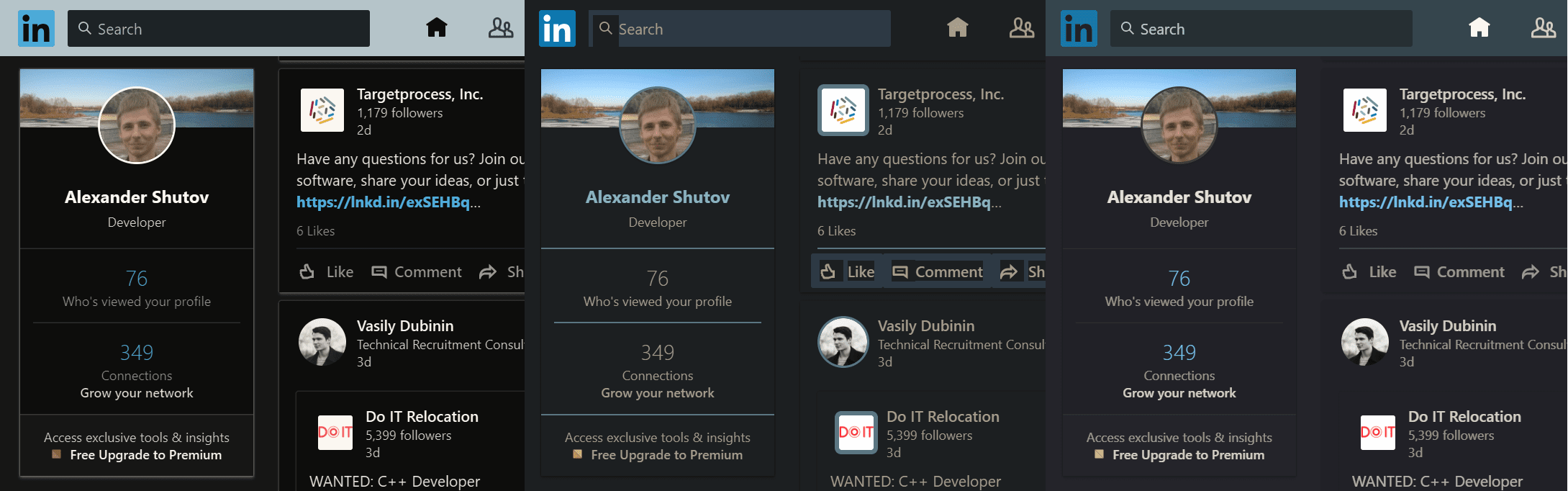Click Vasily Dubinin's avatar in the rightmost panel
The image size is (1568, 491).
[x=1365, y=342]
